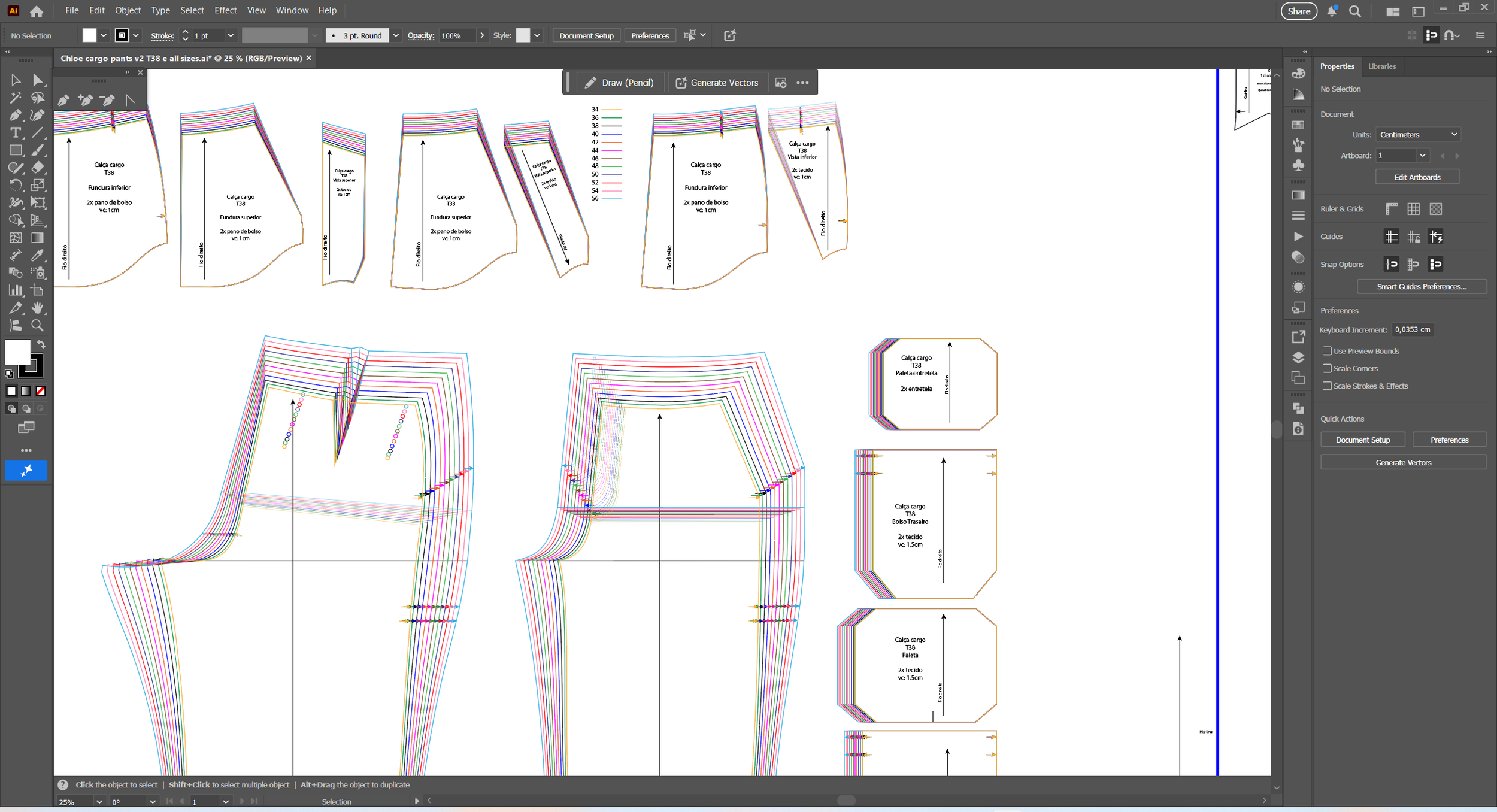Image resolution: width=1497 pixels, height=812 pixels.
Task: Open the zoom level 25% dropdown
Action: (99, 801)
